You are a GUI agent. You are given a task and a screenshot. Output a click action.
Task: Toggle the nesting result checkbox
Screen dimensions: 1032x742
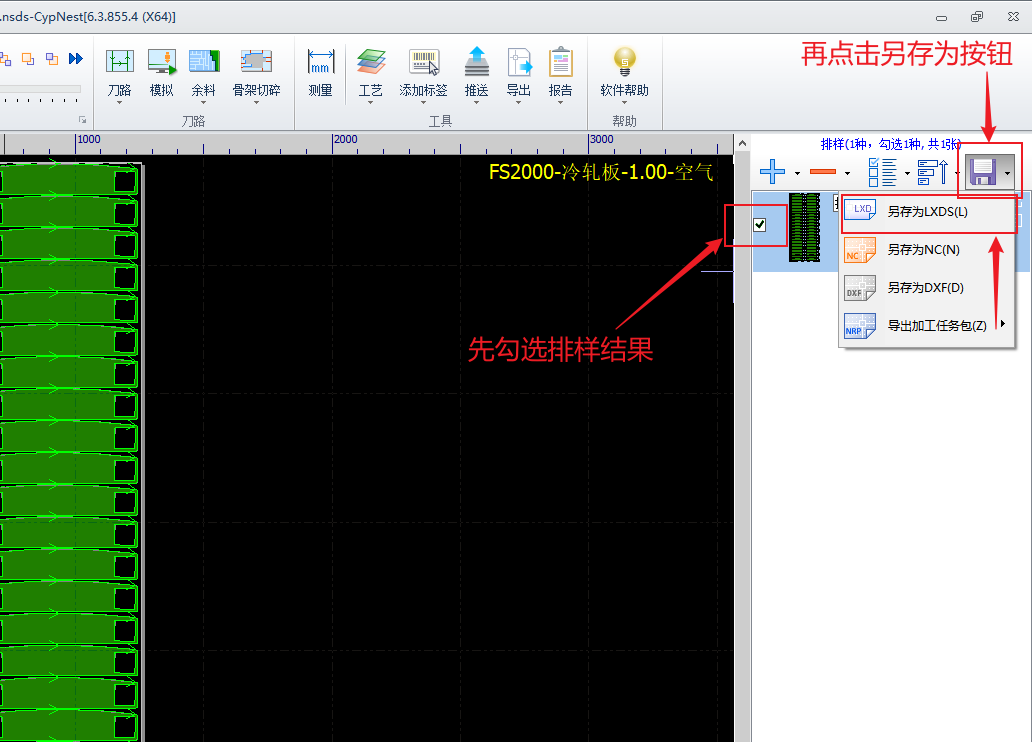coord(760,225)
